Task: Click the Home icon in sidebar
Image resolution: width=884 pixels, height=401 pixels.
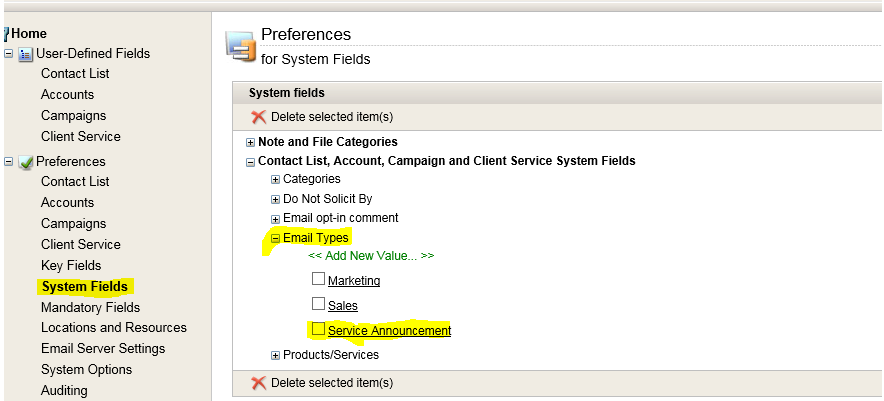Action: (6, 34)
